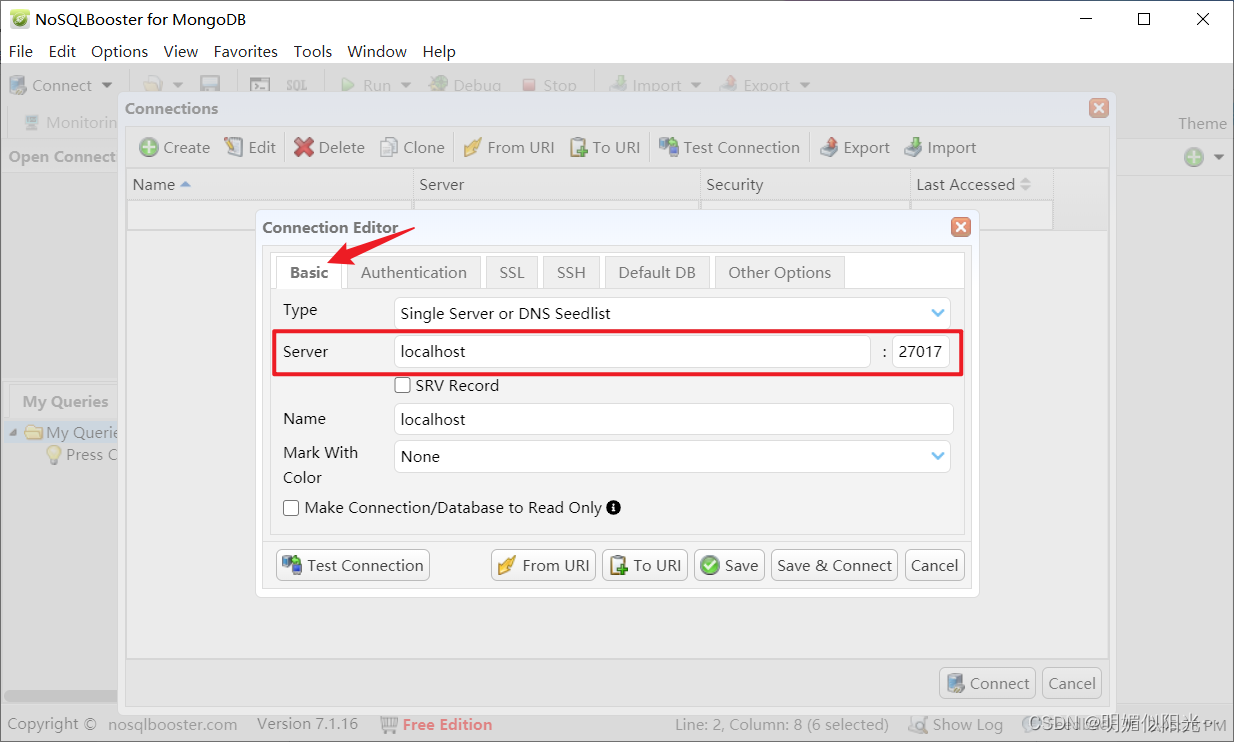Image resolution: width=1234 pixels, height=742 pixels.
Task: Expand the Run dropdown arrow
Action: 406,85
